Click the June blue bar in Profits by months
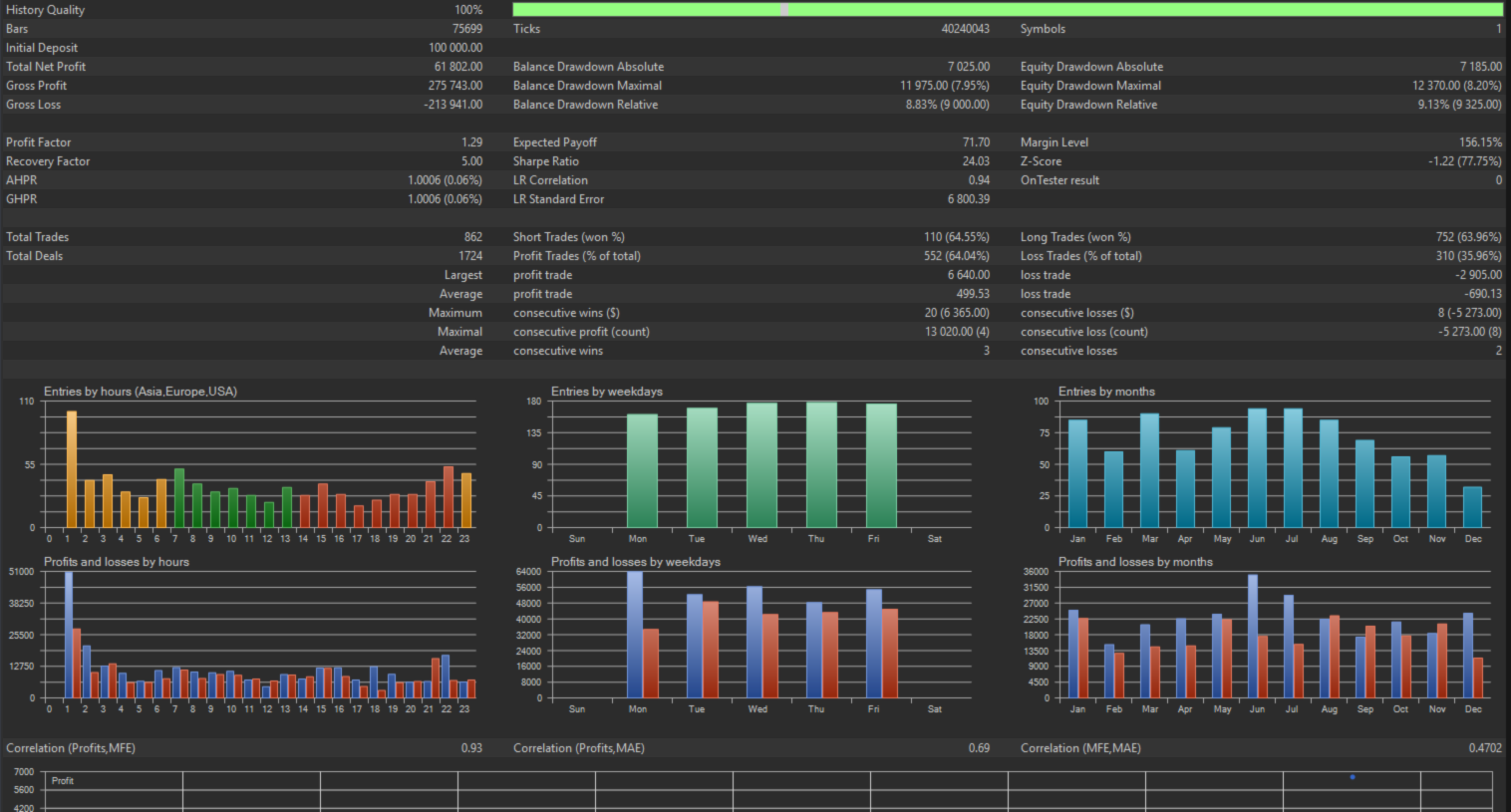Image resolution: width=1511 pixels, height=812 pixels. pos(1253,637)
